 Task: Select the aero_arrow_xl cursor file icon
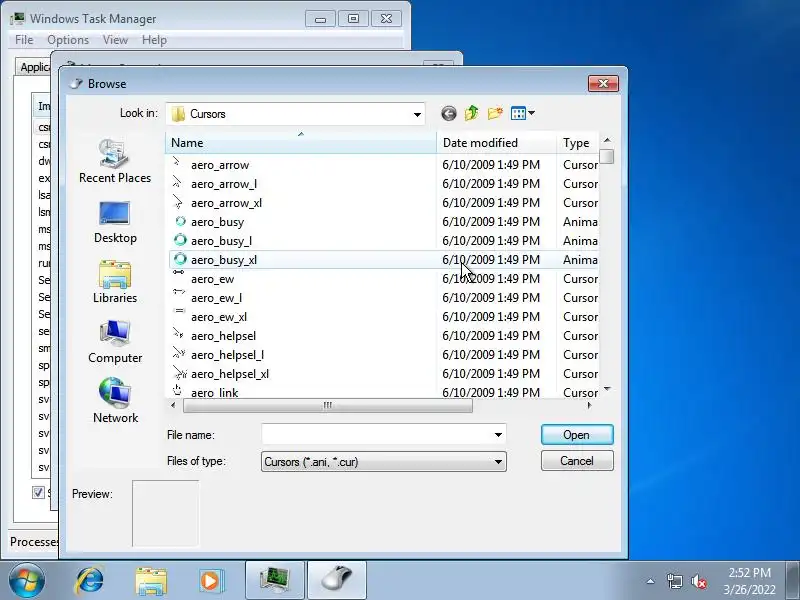[x=178, y=203]
